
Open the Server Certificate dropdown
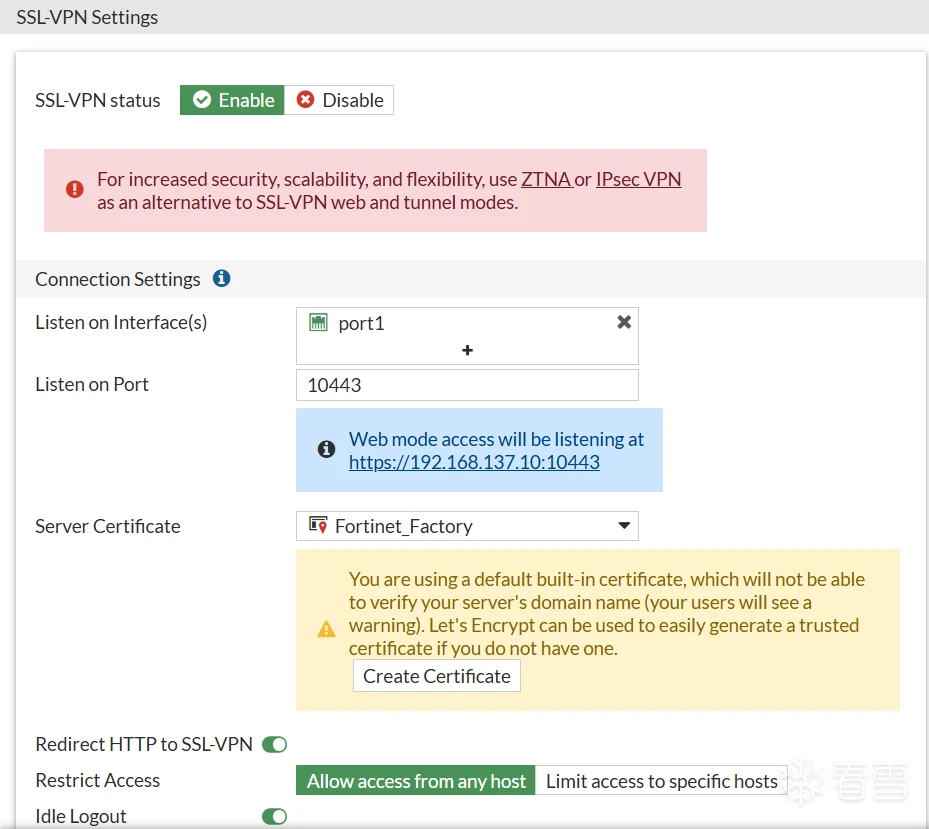click(x=623, y=526)
